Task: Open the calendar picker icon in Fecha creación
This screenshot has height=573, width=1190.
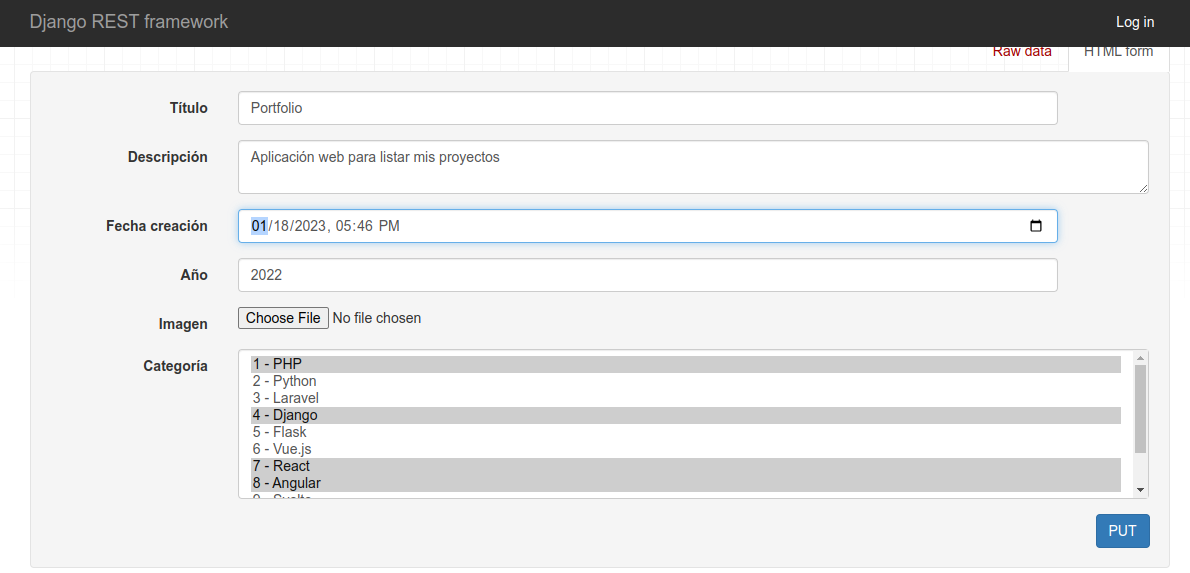Action: [1036, 226]
